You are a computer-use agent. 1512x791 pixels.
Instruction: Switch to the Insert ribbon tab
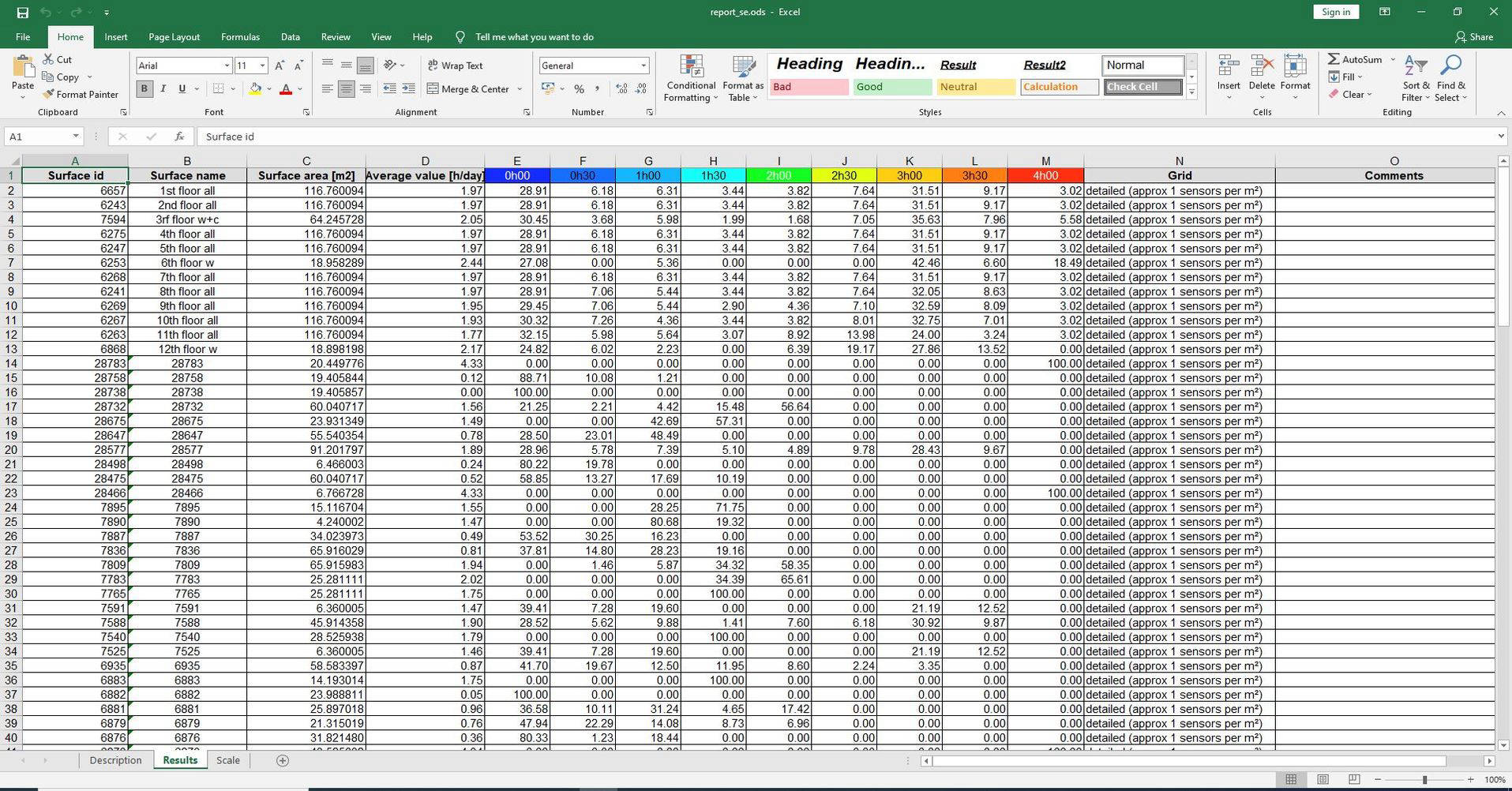116,37
